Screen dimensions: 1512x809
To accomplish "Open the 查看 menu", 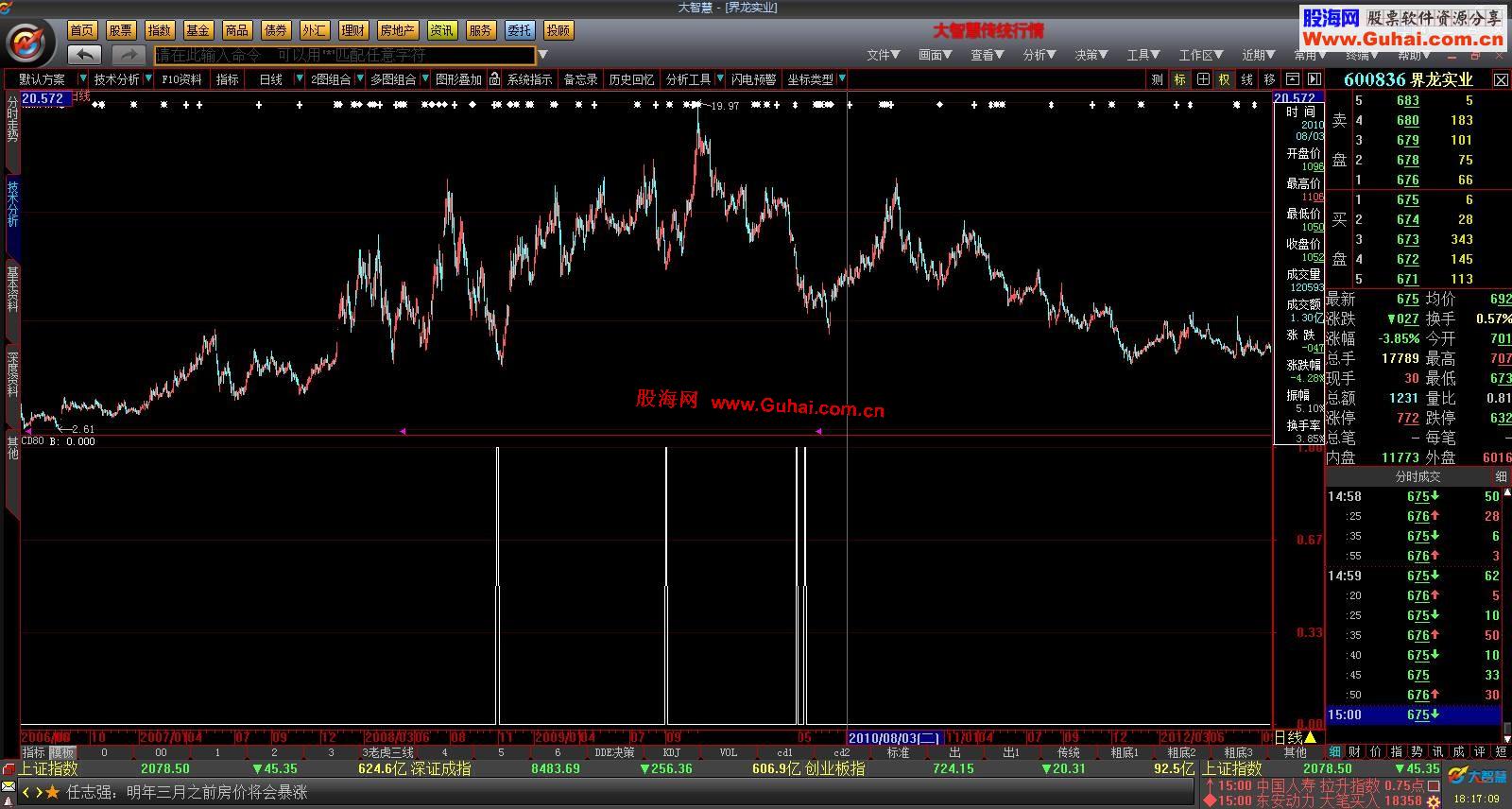I will [987, 55].
